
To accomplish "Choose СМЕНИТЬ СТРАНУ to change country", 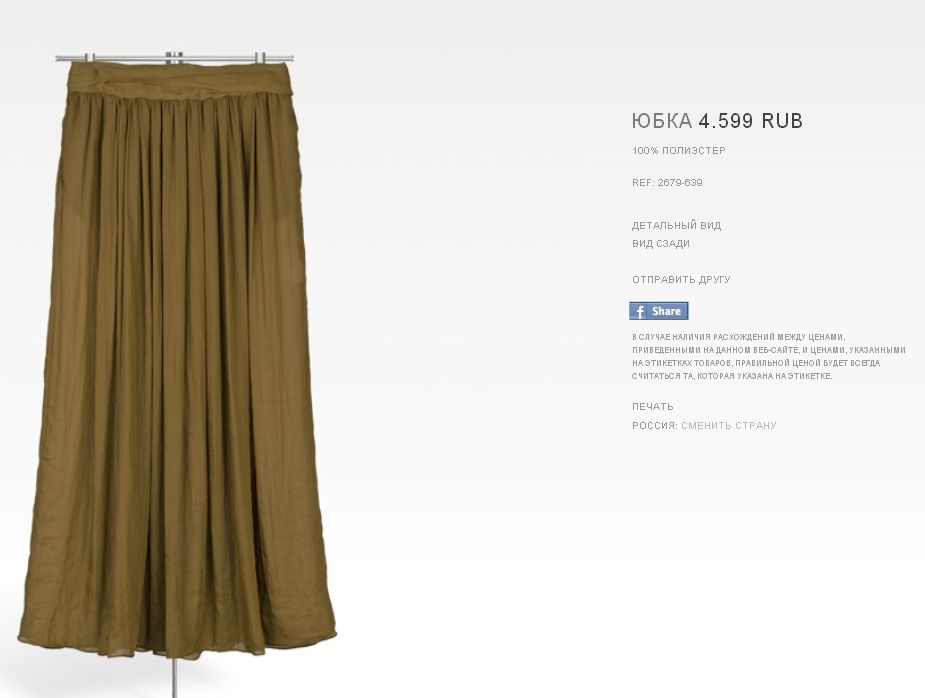I will coord(729,425).
